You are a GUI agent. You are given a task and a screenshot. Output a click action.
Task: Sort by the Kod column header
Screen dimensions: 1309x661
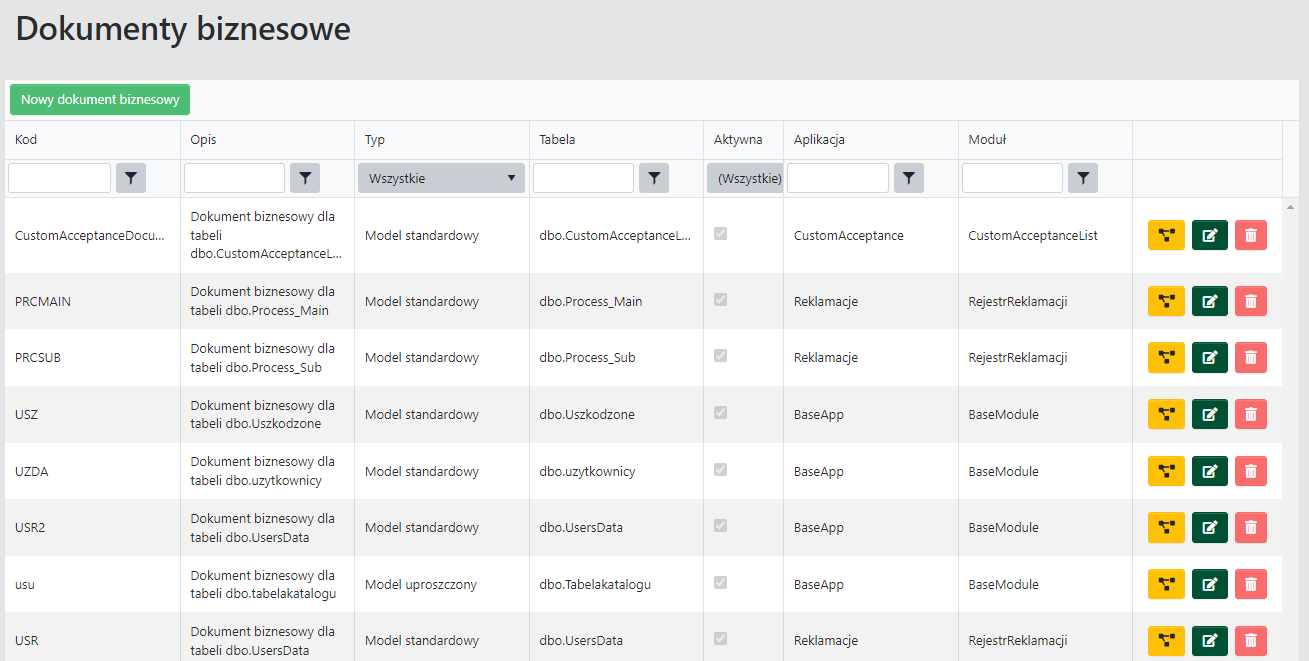point(27,139)
